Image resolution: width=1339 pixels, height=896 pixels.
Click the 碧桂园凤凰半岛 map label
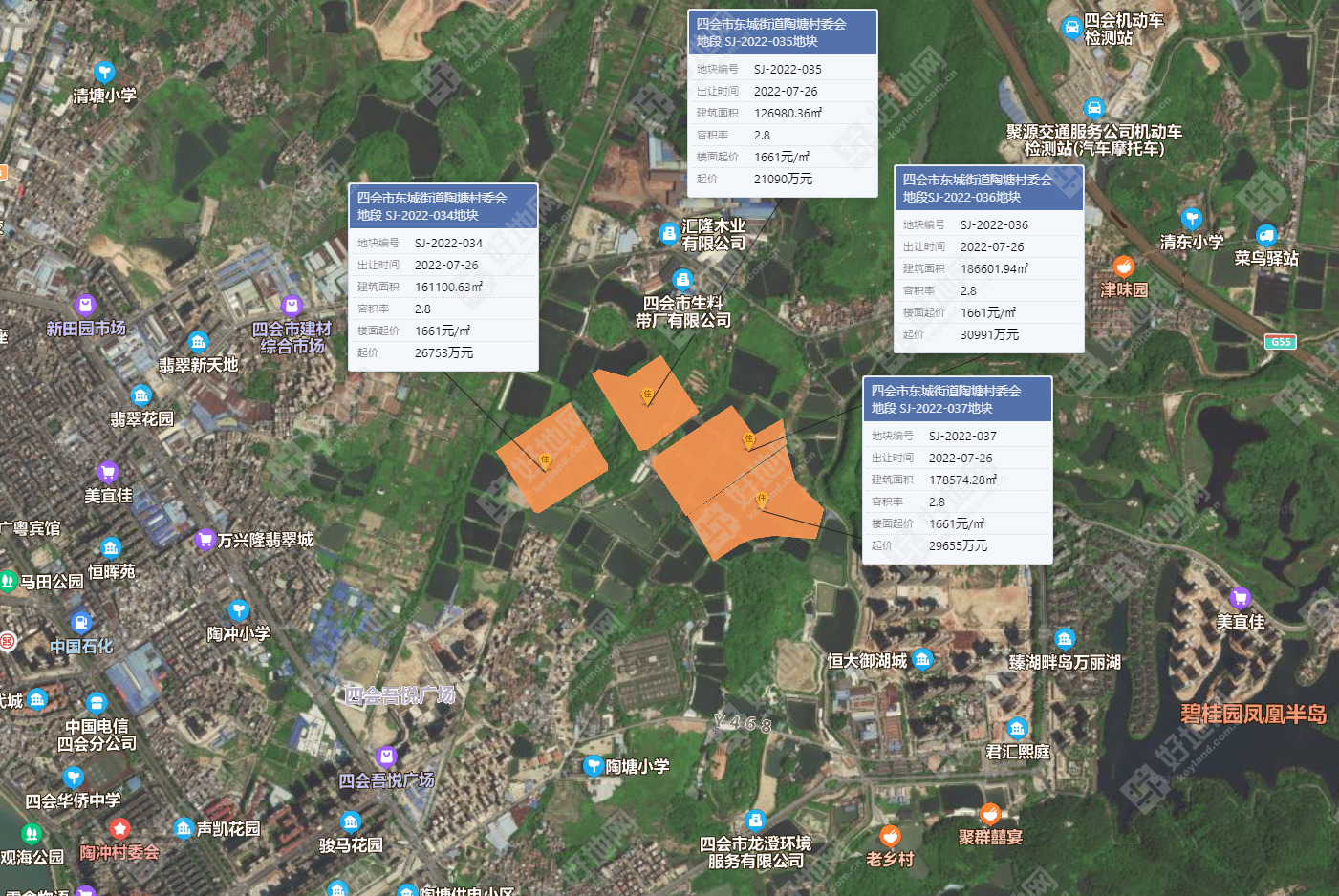1253,714
